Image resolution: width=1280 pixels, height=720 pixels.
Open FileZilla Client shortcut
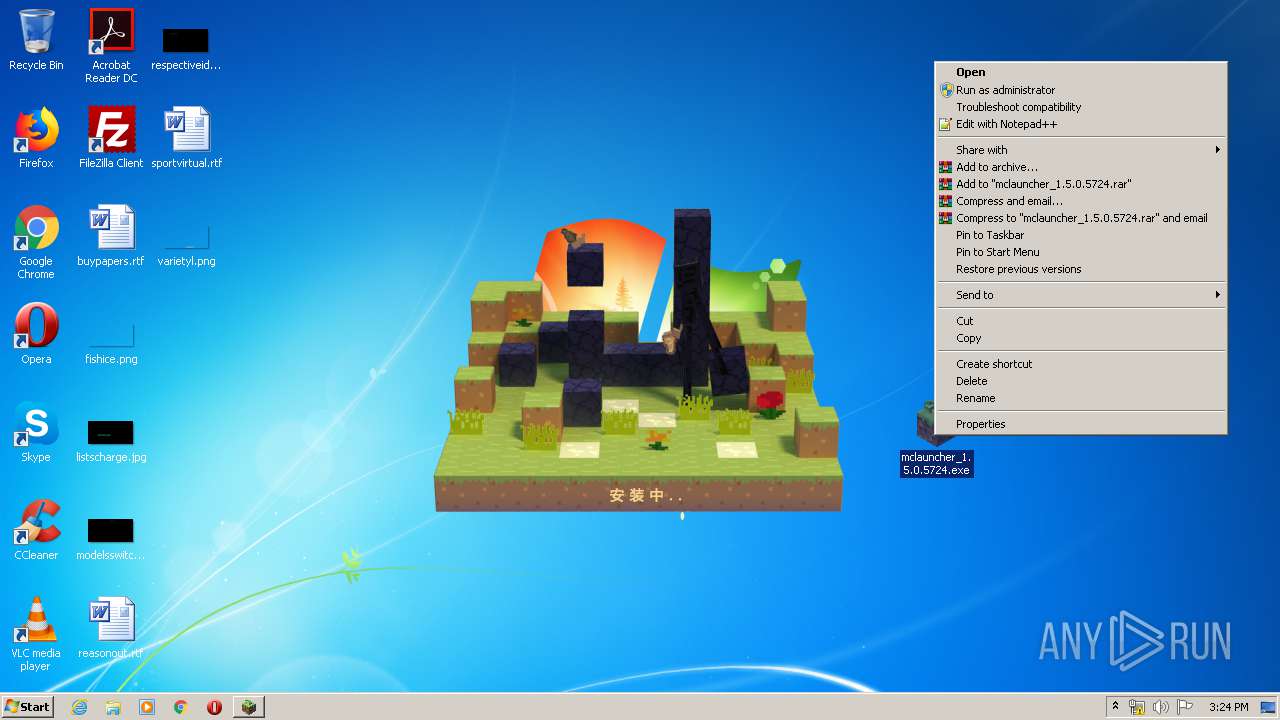tap(111, 138)
